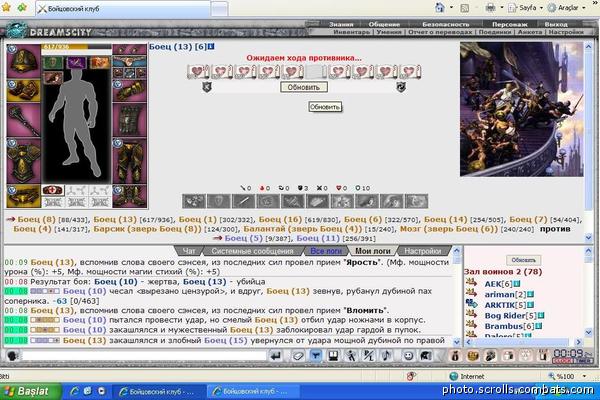Use the first grey combat technique icon
Viewport: 600px width, 400px height.
(x=194, y=201)
